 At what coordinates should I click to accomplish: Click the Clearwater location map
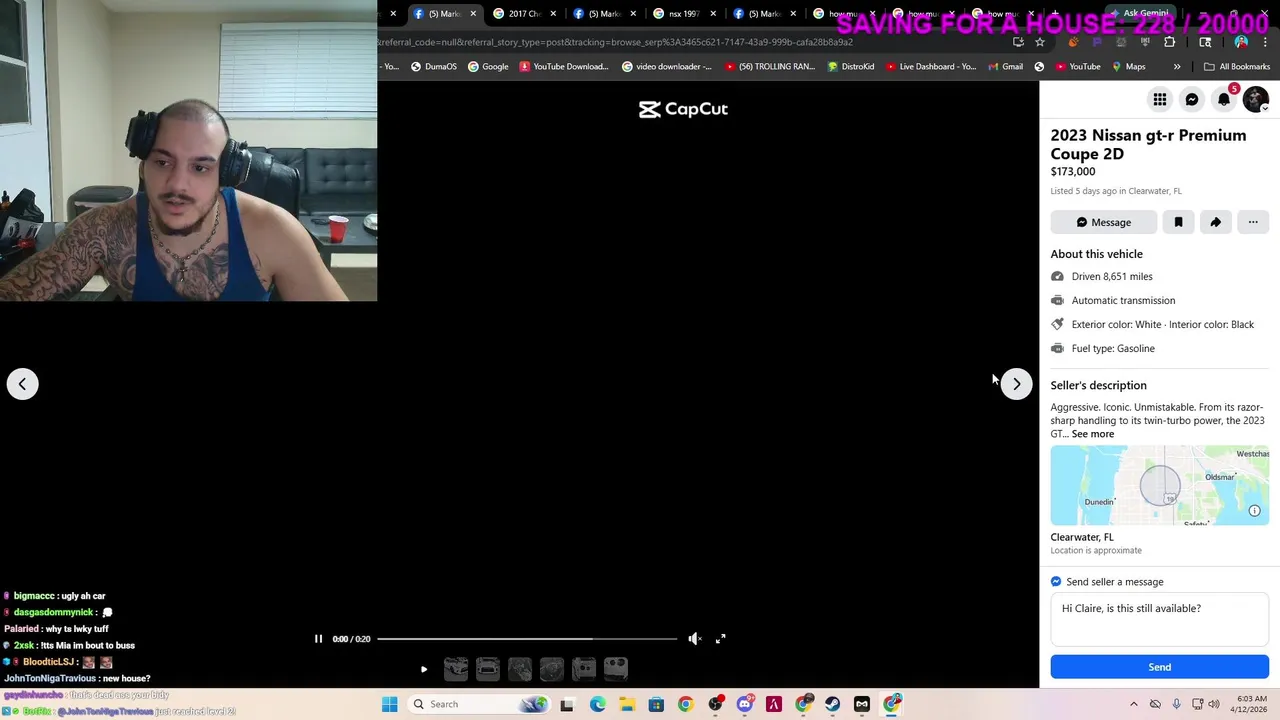point(1160,486)
